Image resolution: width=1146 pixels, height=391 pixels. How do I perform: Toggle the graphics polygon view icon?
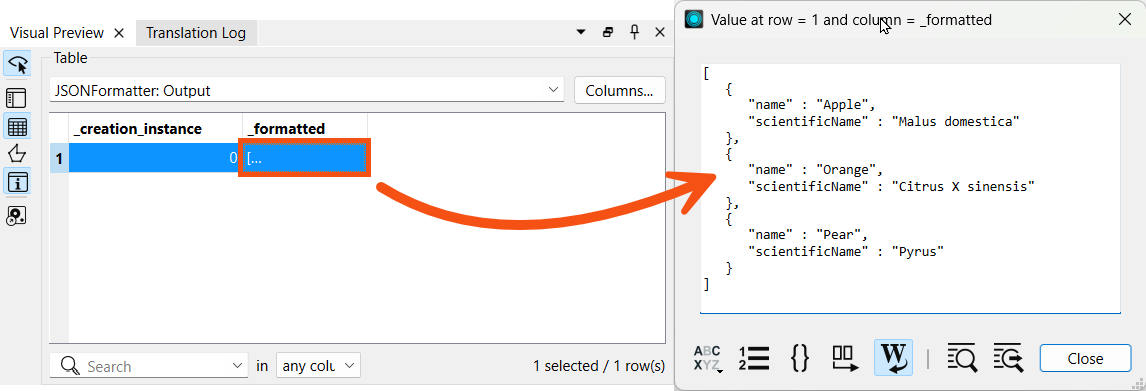coord(16,153)
